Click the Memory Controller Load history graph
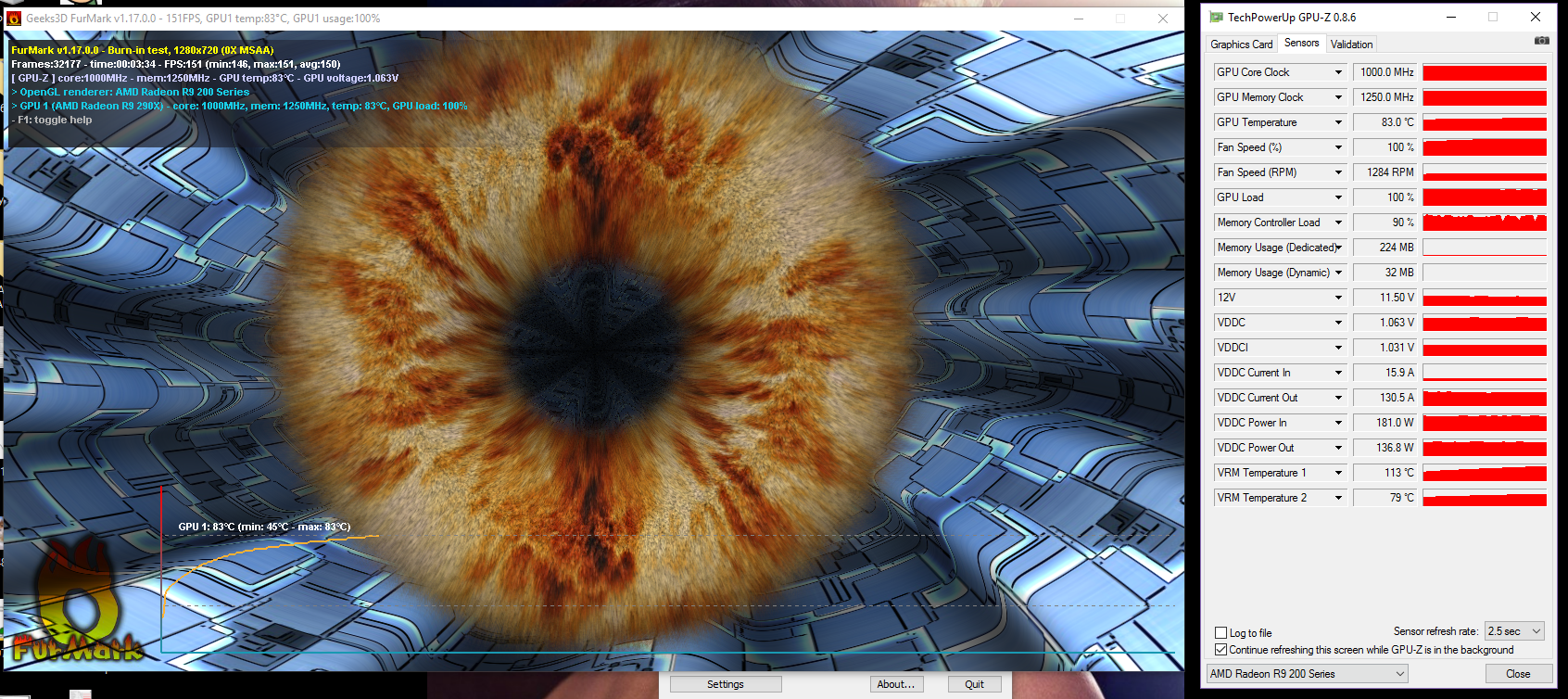Image resolution: width=1568 pixels, height=699 pixels. (1485, 222)
